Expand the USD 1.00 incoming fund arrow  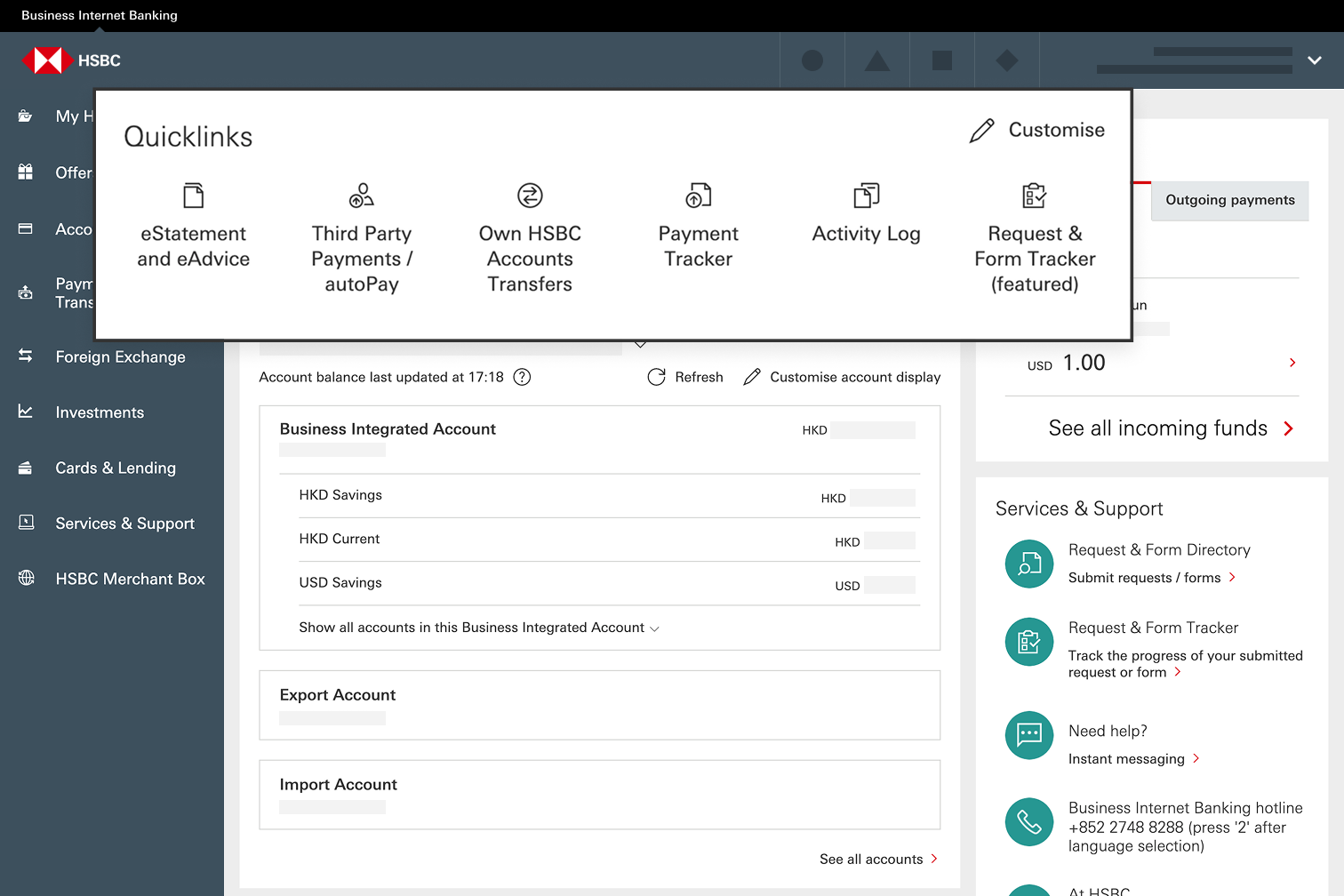1292,363
